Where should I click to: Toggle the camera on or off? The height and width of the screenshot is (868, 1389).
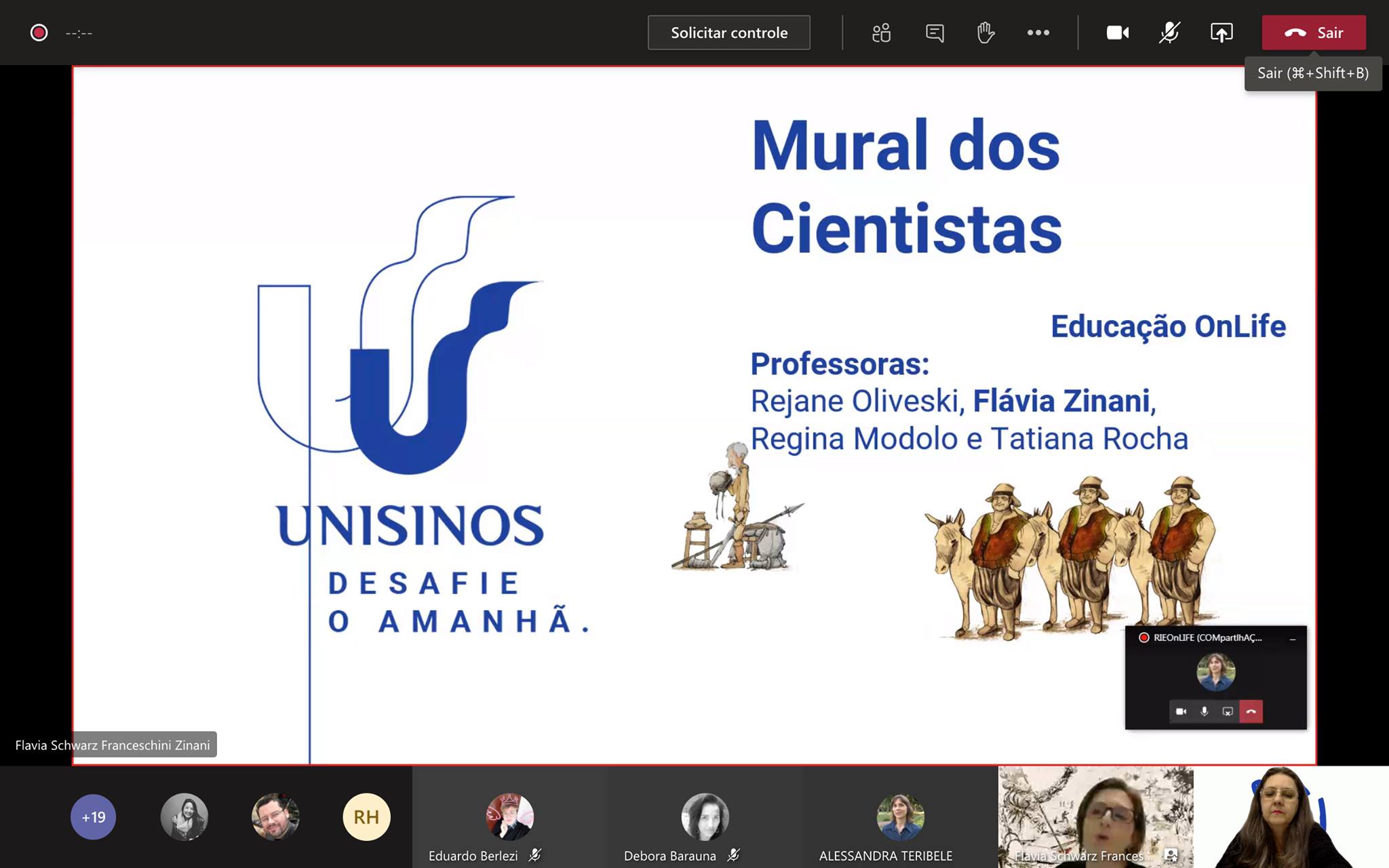coord(1118,33)
